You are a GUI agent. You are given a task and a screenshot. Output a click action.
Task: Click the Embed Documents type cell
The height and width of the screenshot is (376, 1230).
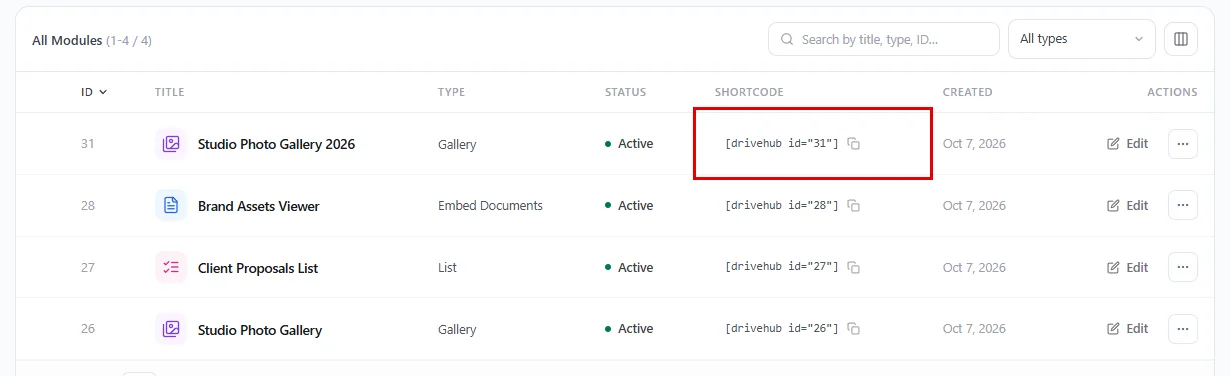click(490, 206)
